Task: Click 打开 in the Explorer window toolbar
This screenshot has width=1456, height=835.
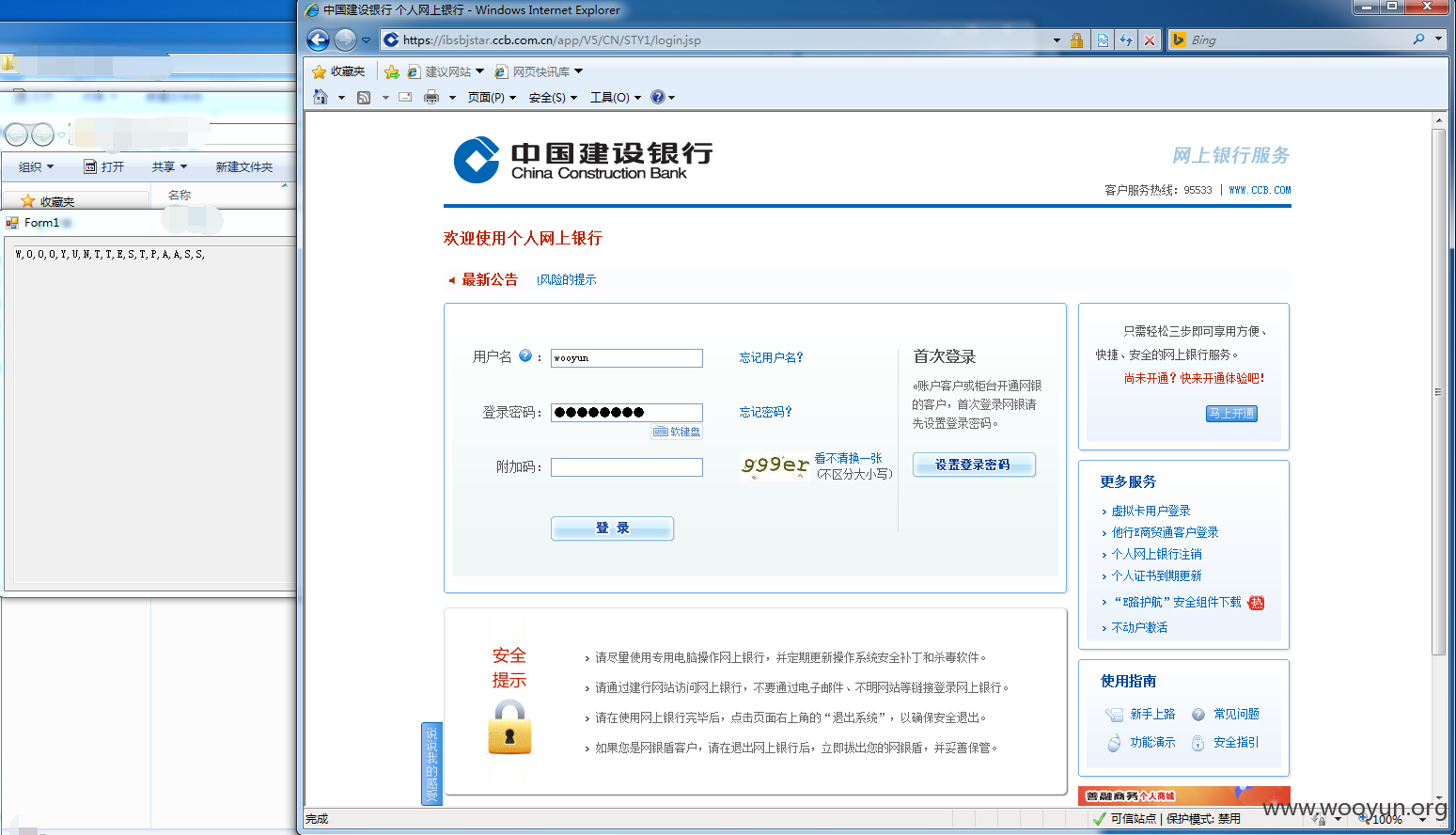Action: point(104,166)
